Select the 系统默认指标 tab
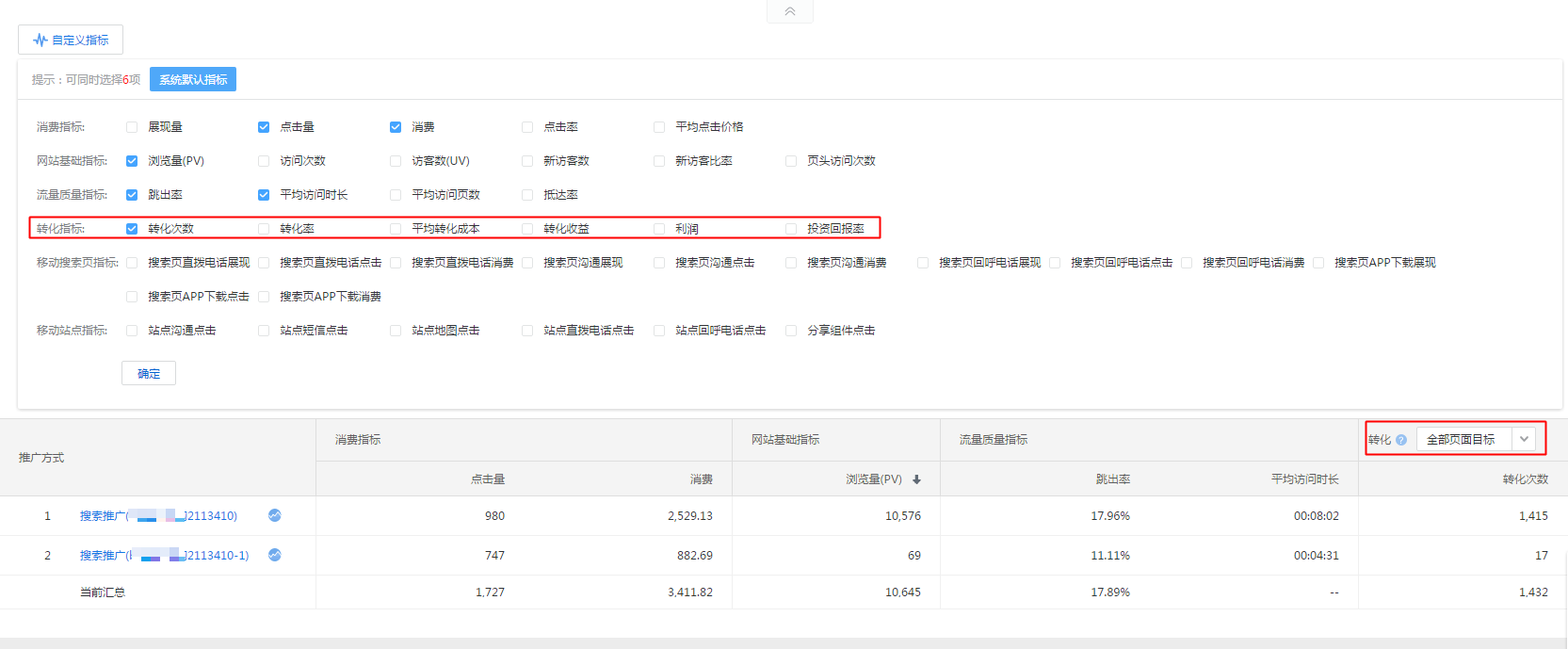 pos(193,79)
